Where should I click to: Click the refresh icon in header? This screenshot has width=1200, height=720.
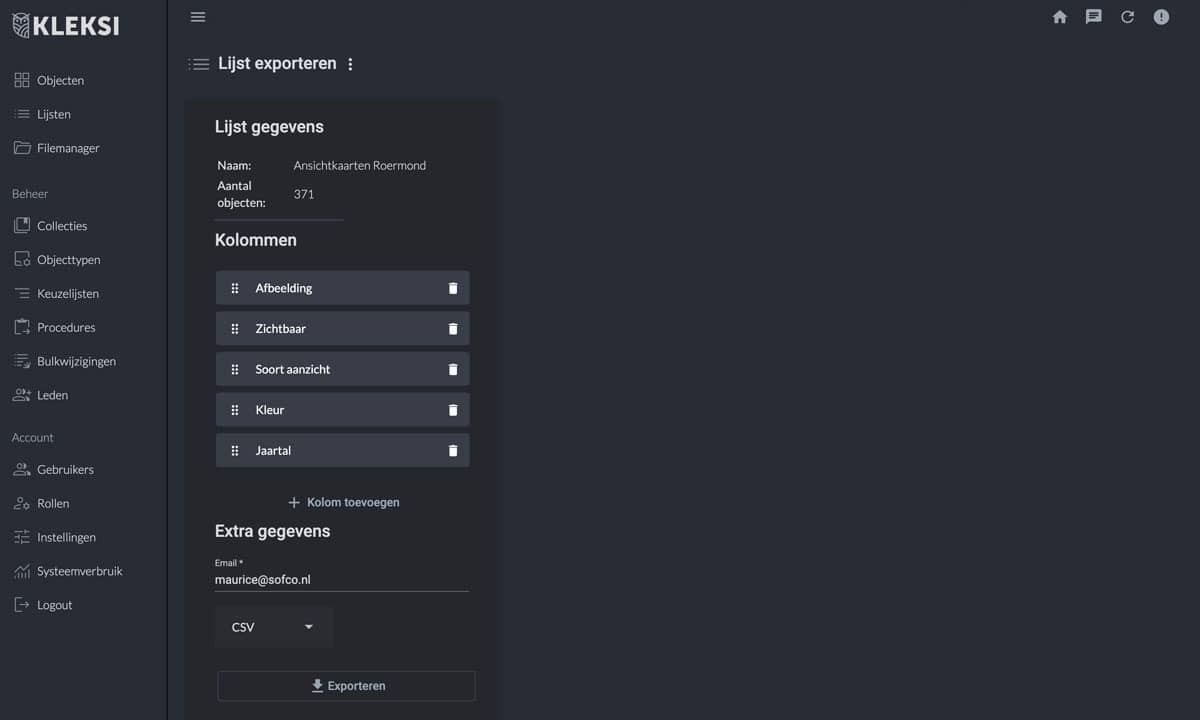click(1127, 17)
